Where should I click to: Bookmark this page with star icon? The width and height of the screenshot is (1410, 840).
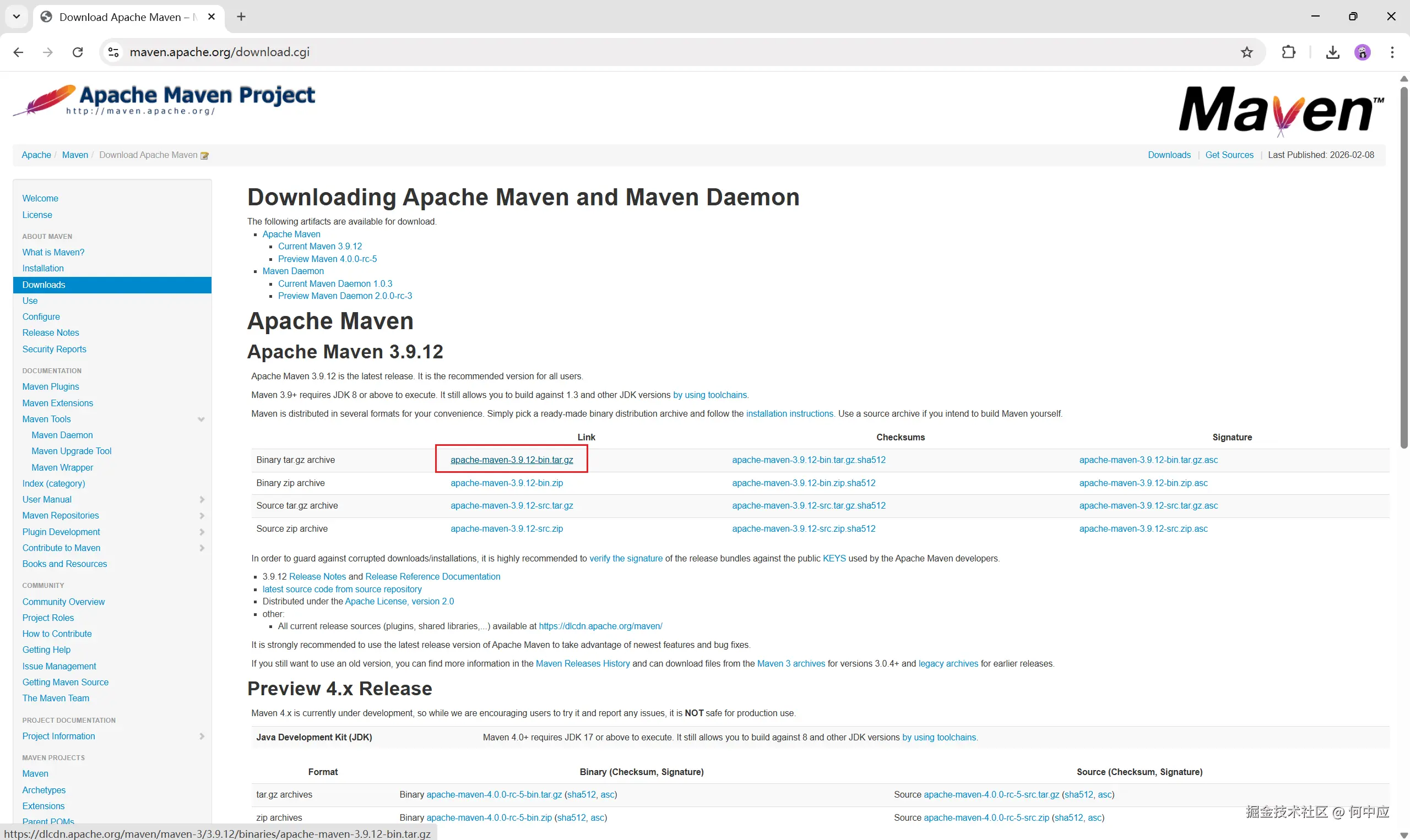pyautogui.click(x=1246, y=52)
